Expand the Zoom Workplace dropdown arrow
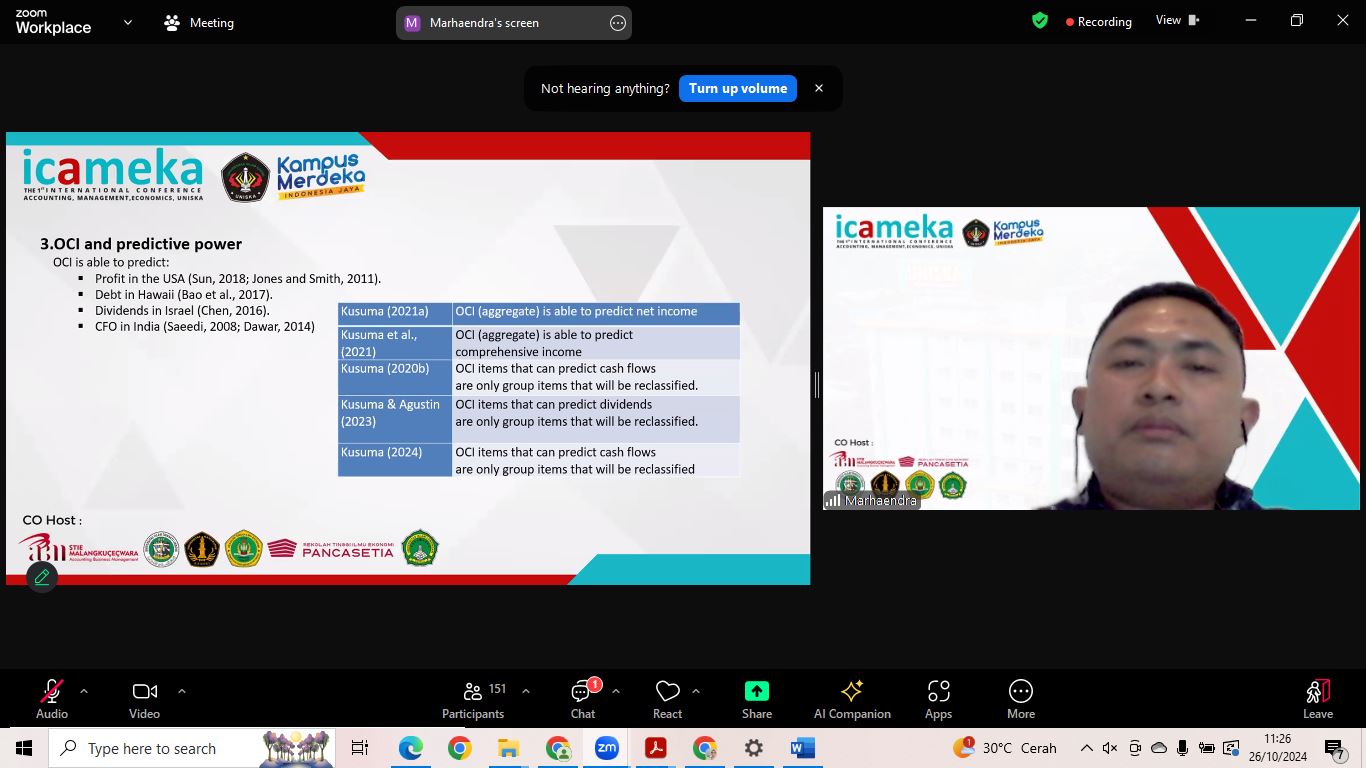1366x768 pixels. point(128,22)
